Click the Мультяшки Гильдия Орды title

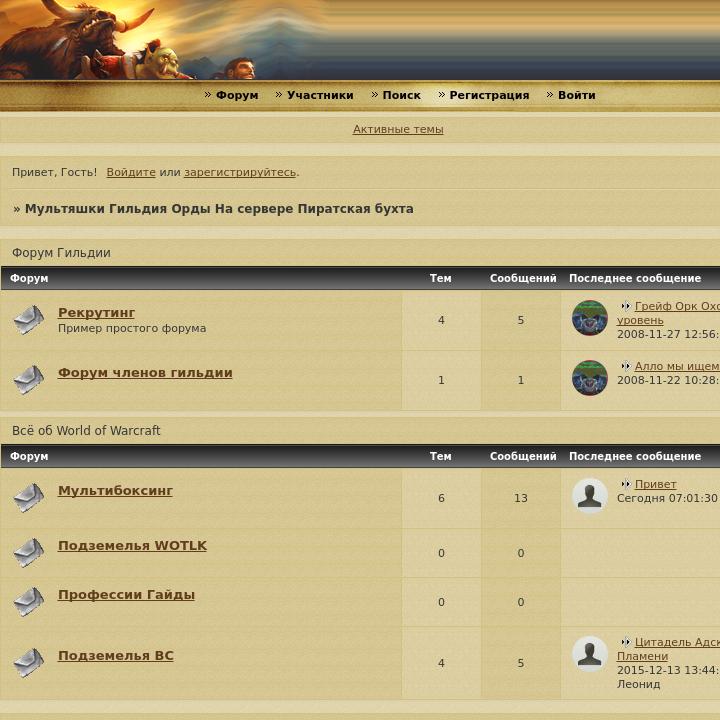coord(219,208)
